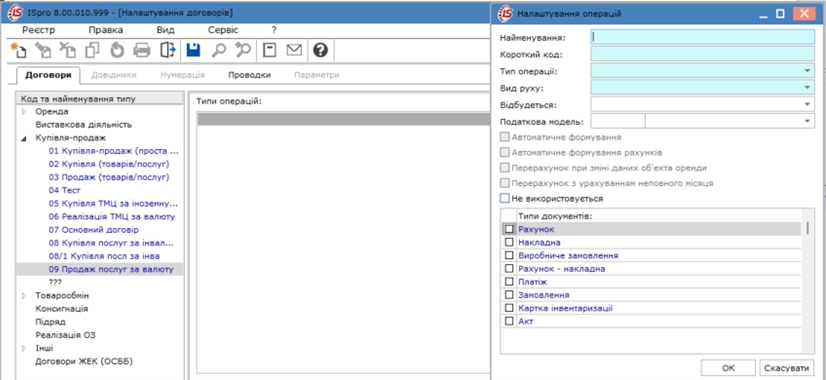Check the Картка інвентаризації document type
This screenshot has height=380, width=826.
(x=509, y=308)
